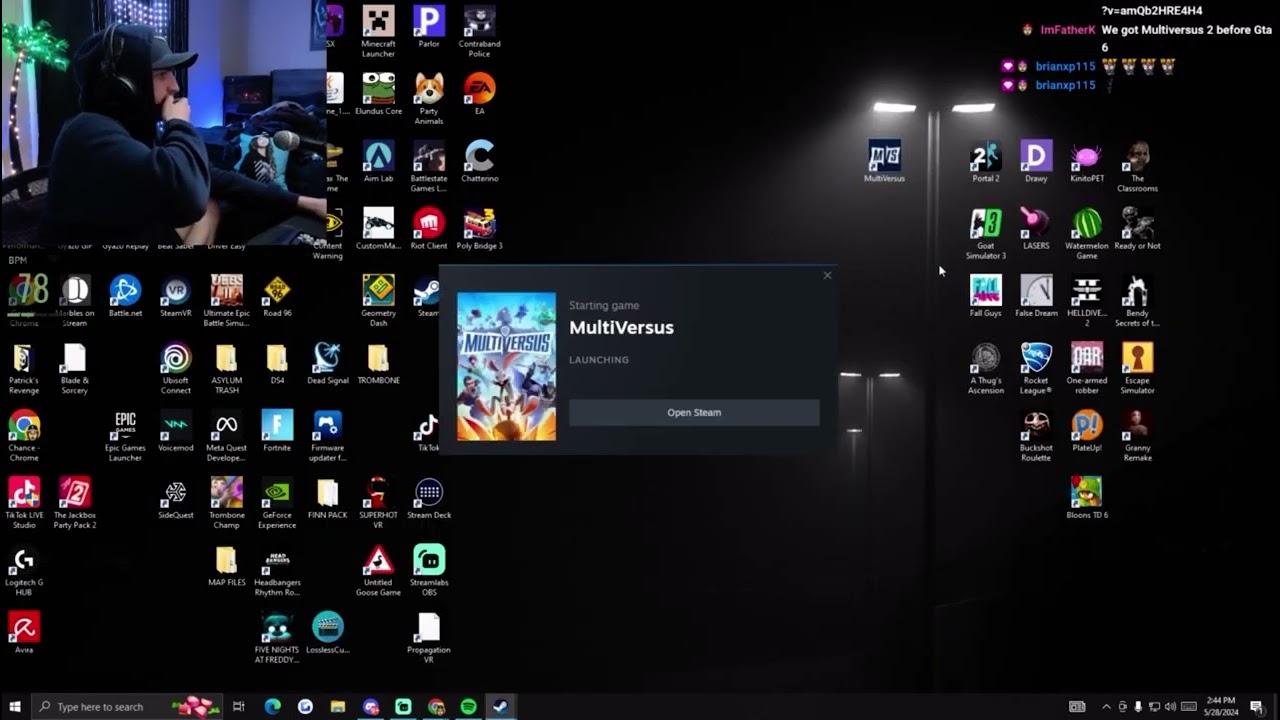This screenshot has height=720, width=1280.
Task: Select the Watermelon Game icon
Action: (x=1086, y=233)
